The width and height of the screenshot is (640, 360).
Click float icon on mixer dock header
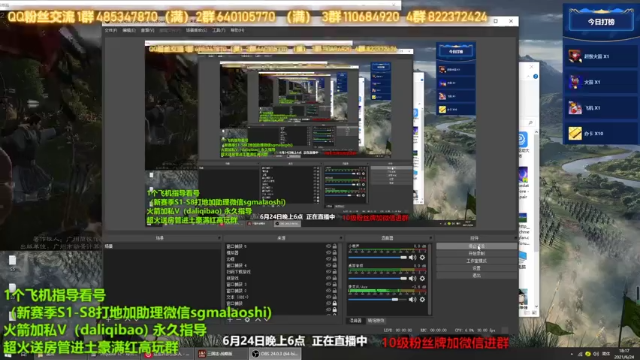click(x=431, y=238)
